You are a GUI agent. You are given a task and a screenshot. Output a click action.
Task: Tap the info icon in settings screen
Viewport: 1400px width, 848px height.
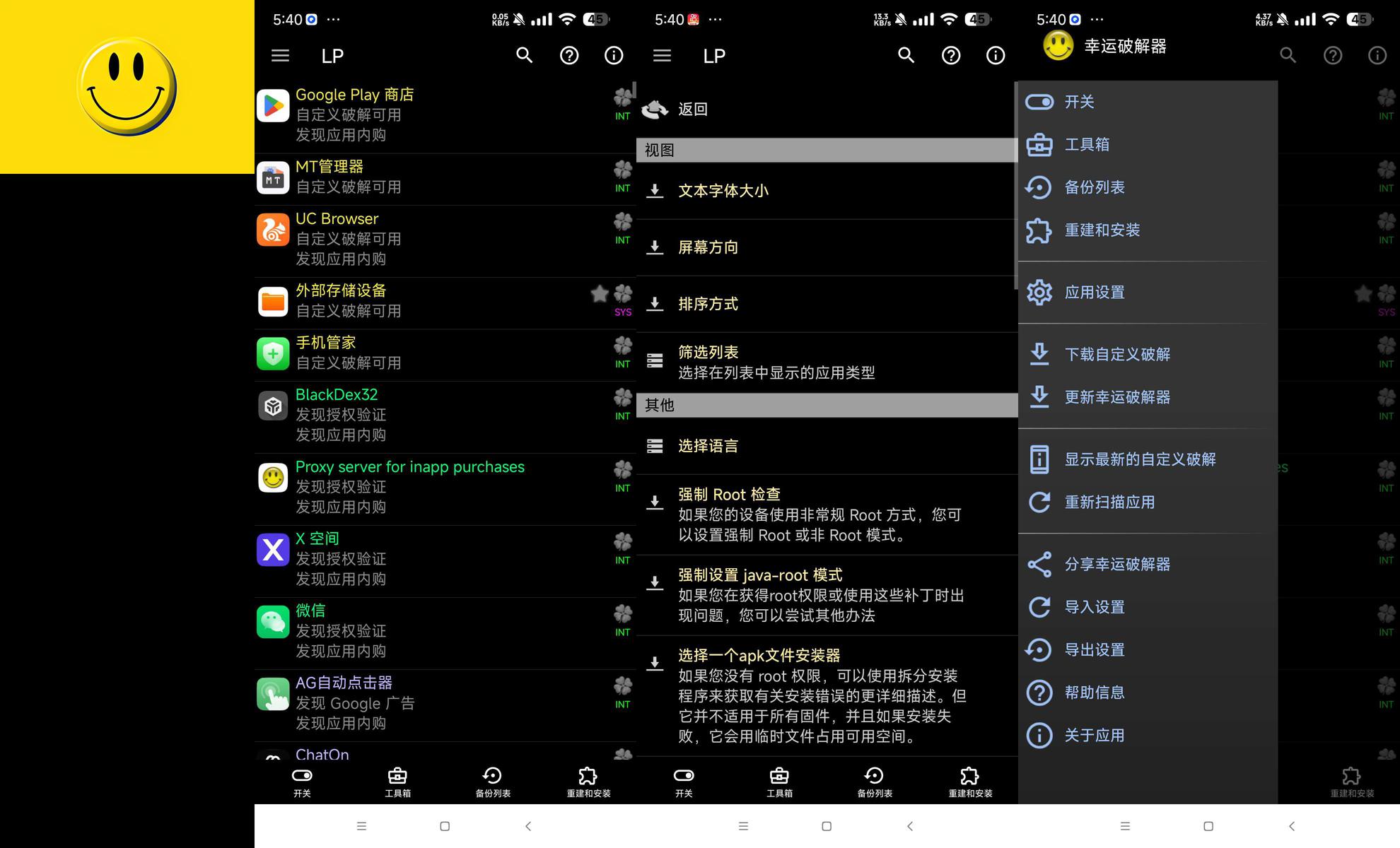tap(996, 55)
